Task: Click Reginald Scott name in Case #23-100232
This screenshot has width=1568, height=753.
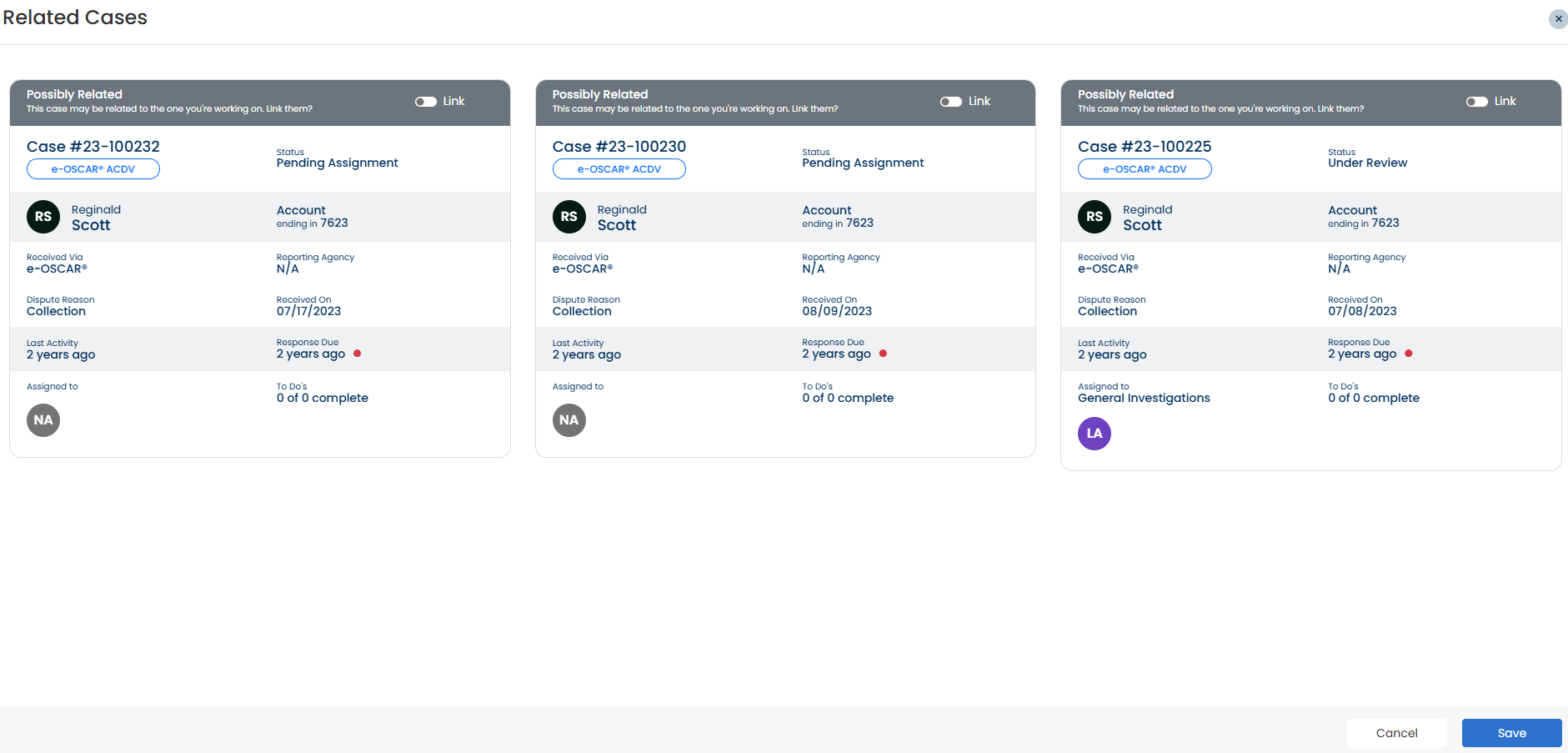Action: (96, 218)
